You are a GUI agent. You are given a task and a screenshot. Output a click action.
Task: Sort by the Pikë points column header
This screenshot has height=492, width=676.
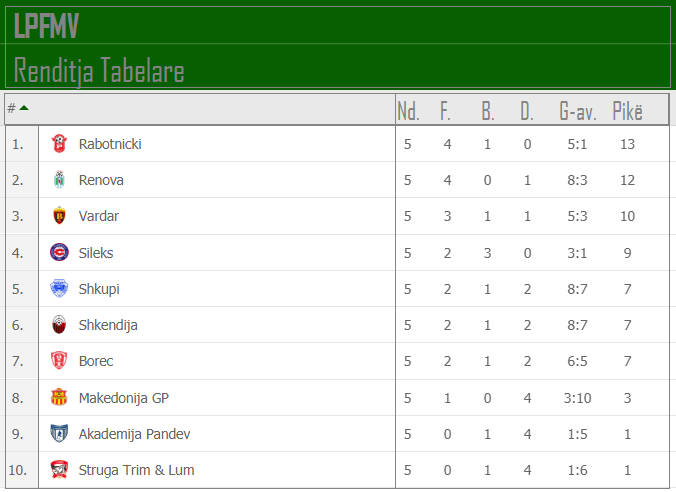point(627,111)
